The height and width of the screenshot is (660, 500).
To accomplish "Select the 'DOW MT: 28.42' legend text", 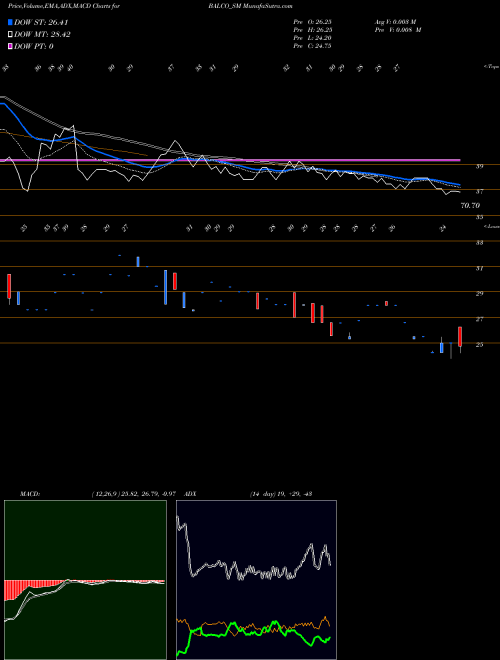I will click(x=42, y=35).
